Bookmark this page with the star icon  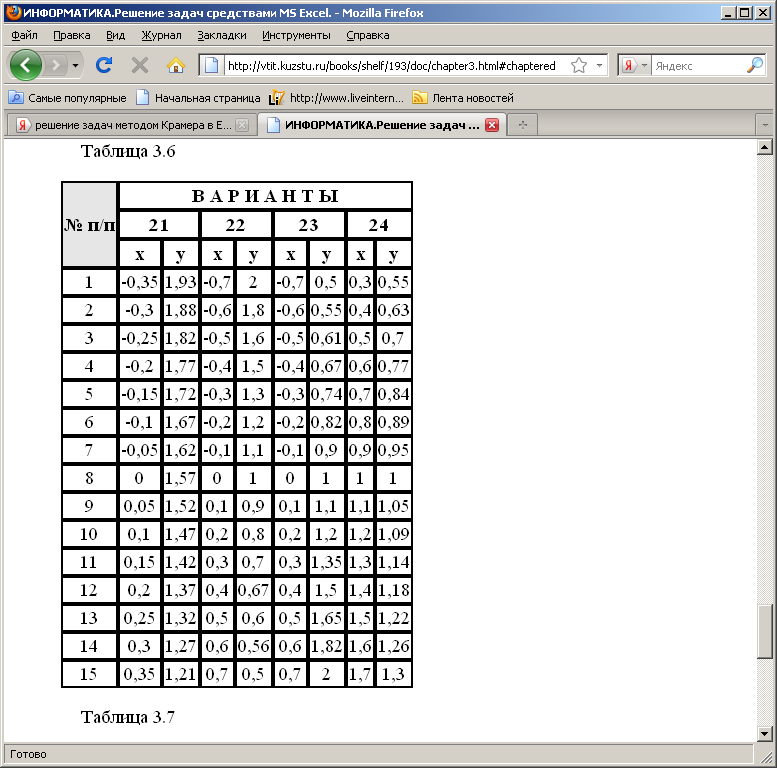579,65
